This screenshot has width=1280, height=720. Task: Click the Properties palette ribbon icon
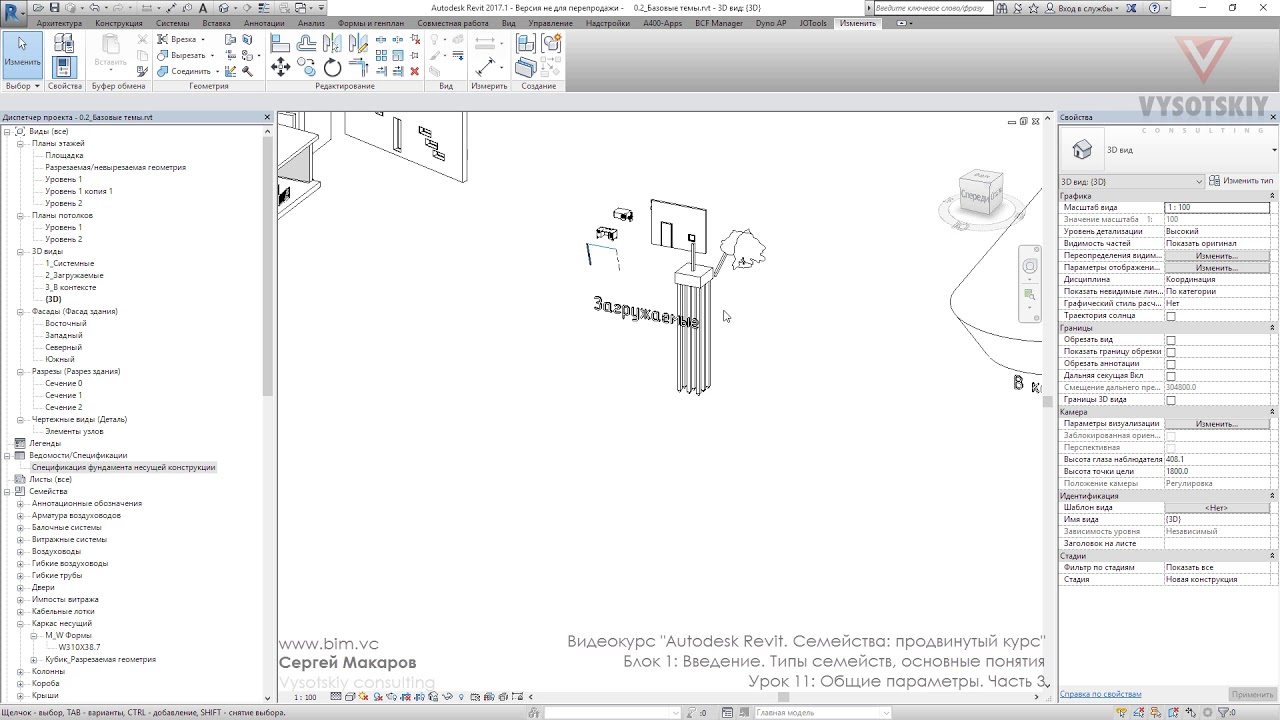point(64,66)
